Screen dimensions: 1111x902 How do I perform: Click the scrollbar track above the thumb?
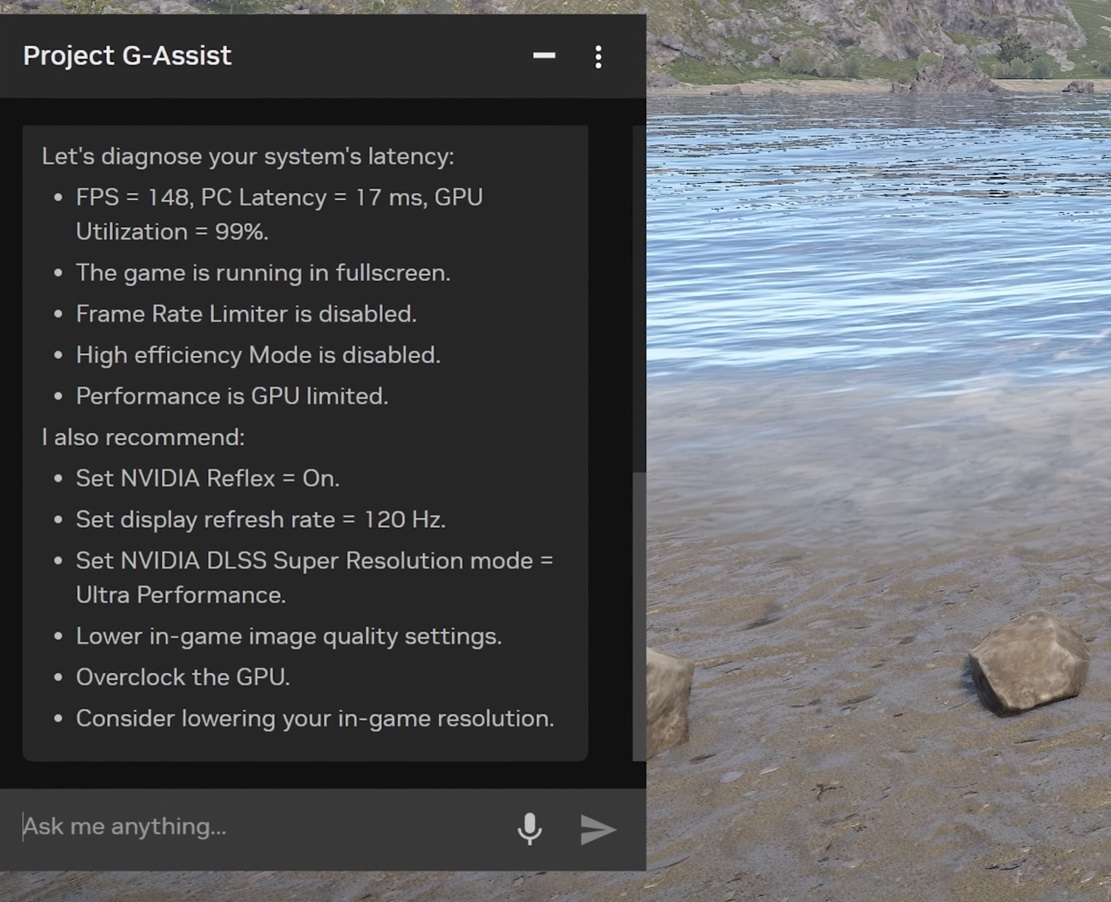point(639,300)
